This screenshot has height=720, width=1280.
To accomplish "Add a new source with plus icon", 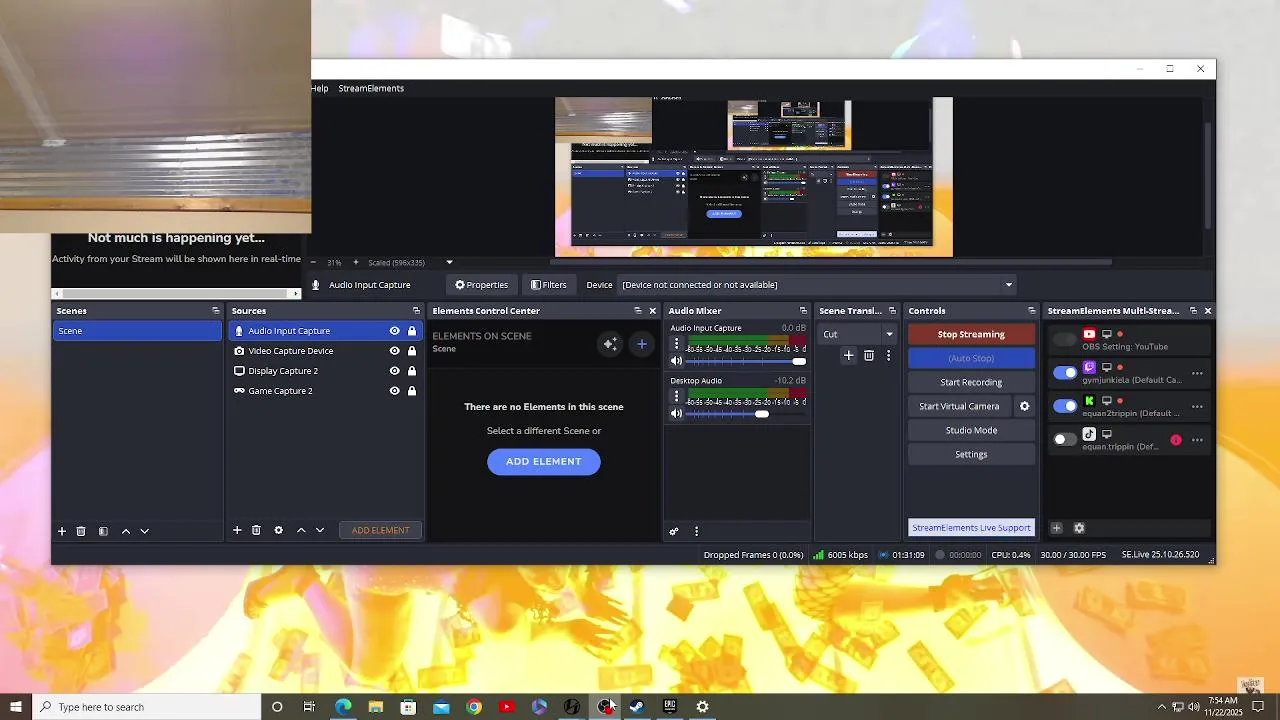I will [237, 530].
